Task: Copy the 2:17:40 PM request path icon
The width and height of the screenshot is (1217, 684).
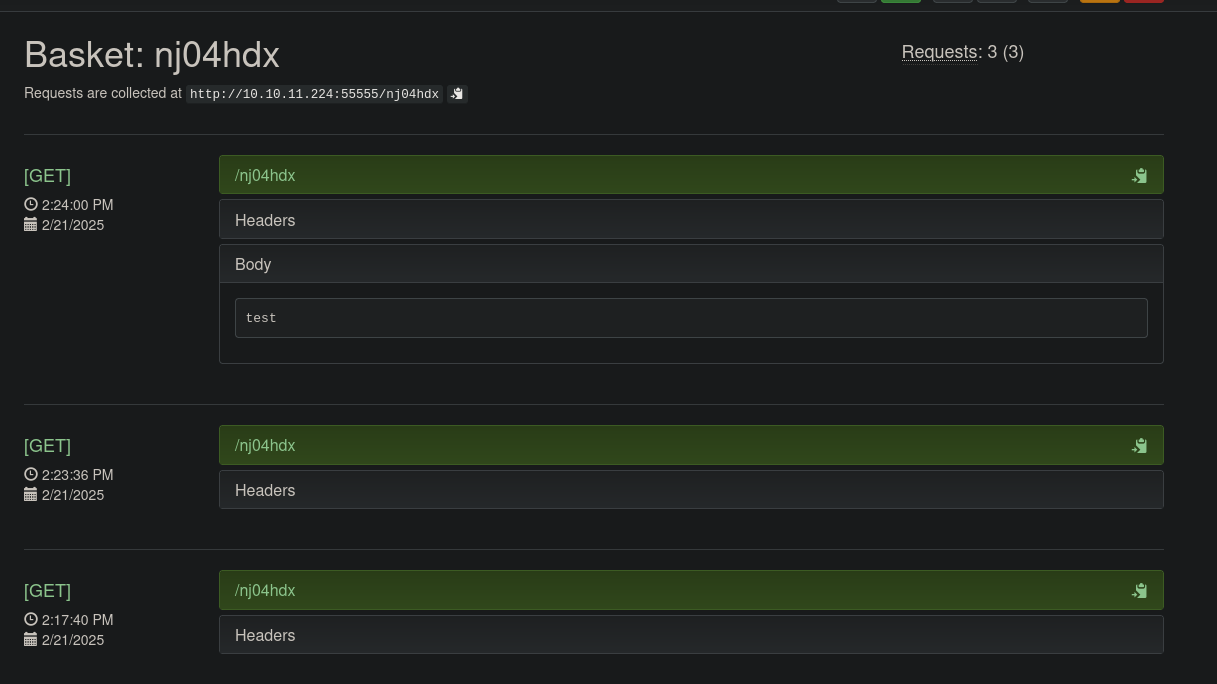Action: (x=1139, y=591)
